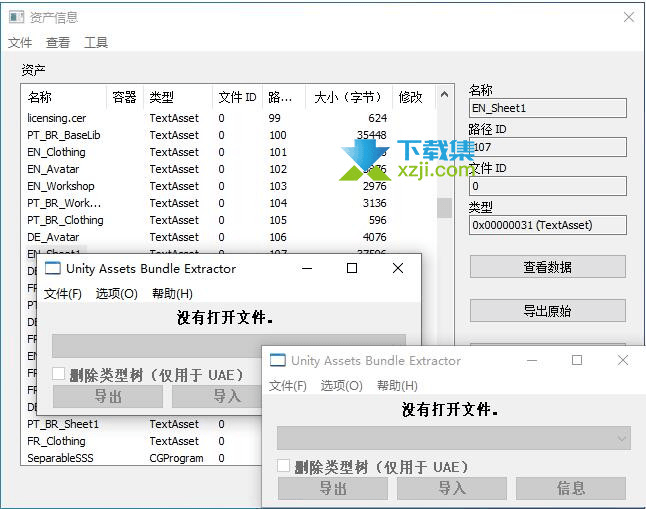The image size is (646, 509).
Task: Click the 资产信息 window title bar icon
Action: [x=16, y=17]
